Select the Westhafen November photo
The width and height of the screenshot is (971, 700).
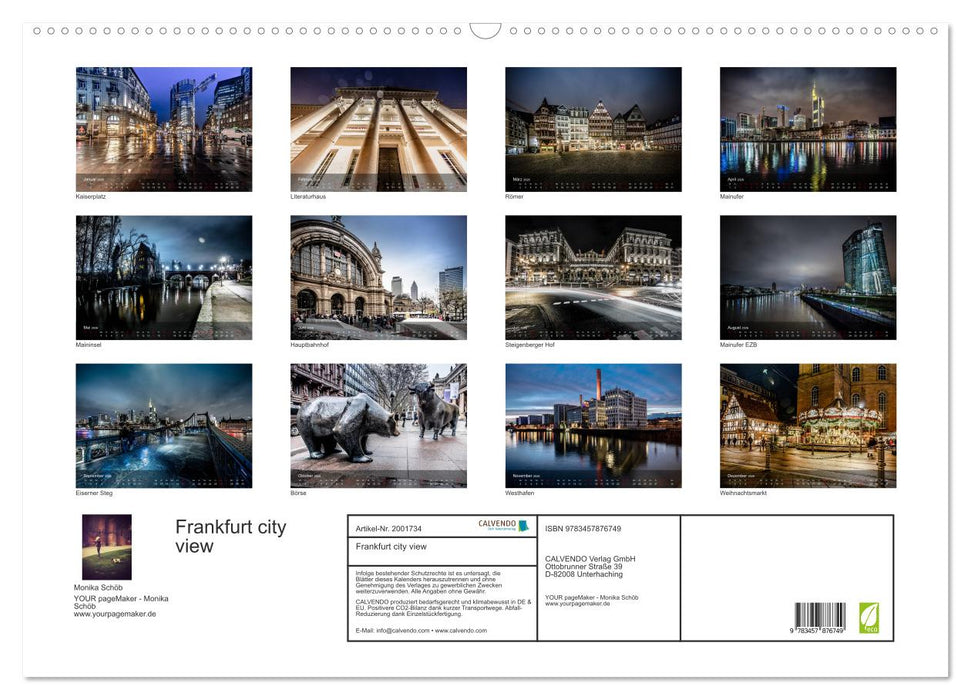tap(593, 425)
